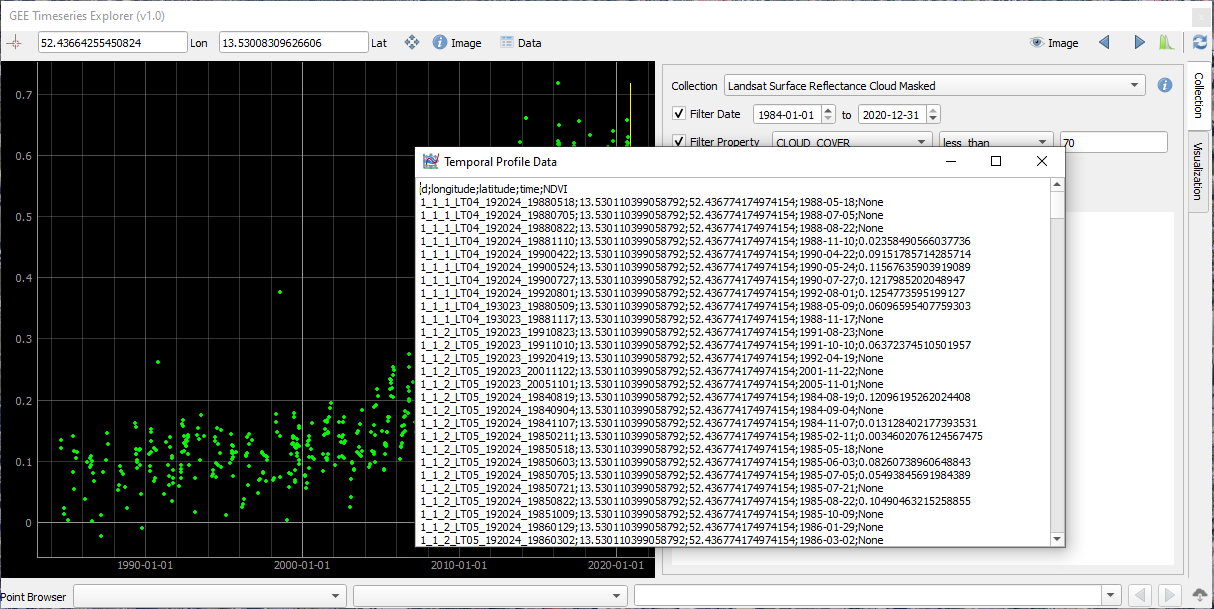Expand the CLOUD_COVER property dropdown
The width and height of the screenshot is (1214, 609).
coord(853,142)
